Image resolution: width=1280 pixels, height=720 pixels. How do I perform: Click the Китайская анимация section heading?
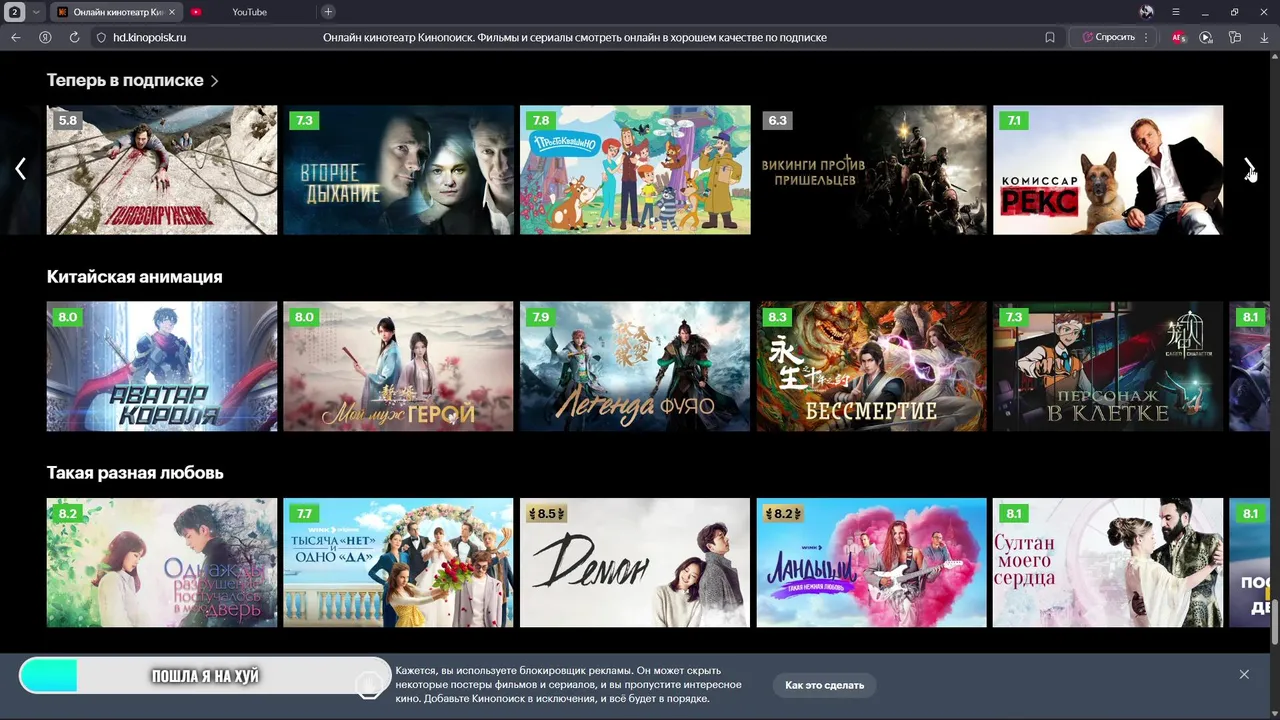[x=135, y=276]
